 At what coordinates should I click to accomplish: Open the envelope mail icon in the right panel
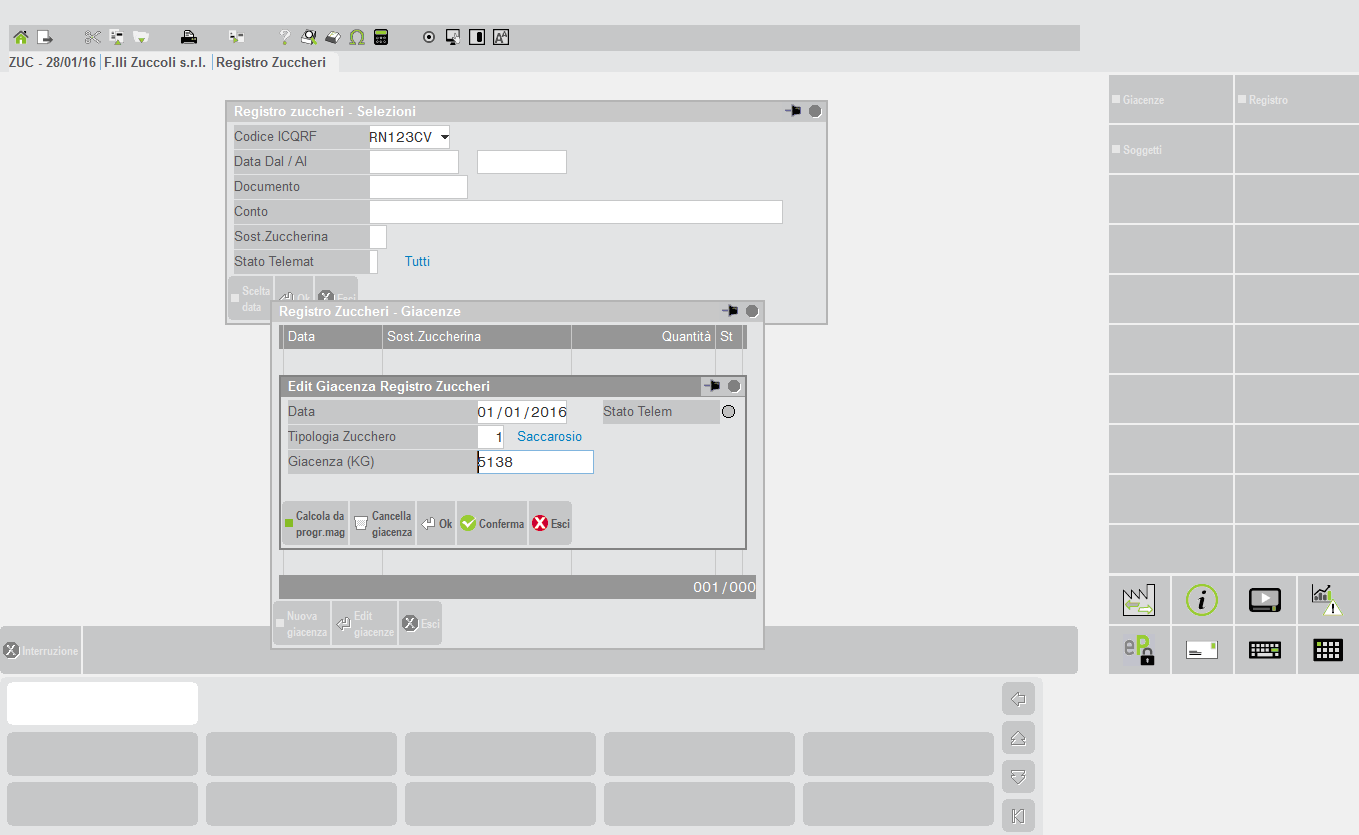pos(1202,650)
